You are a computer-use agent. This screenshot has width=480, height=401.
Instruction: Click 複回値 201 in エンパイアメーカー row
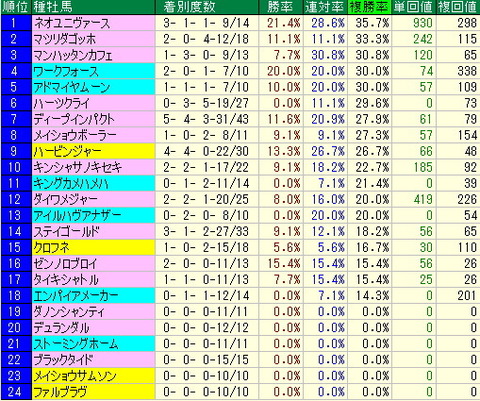click(x=467, y=295)
